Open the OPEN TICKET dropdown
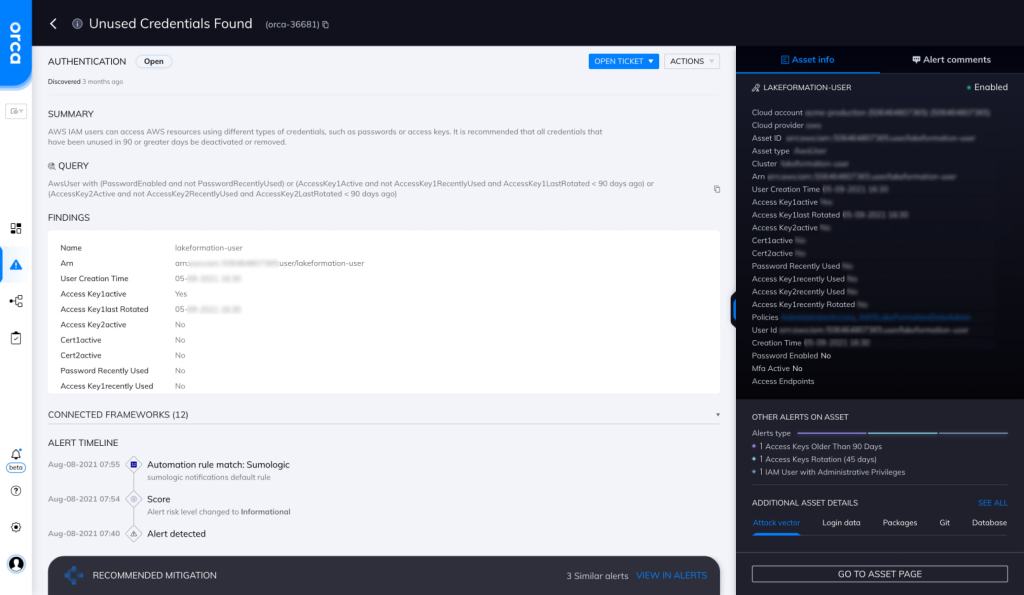 [623, 61]
